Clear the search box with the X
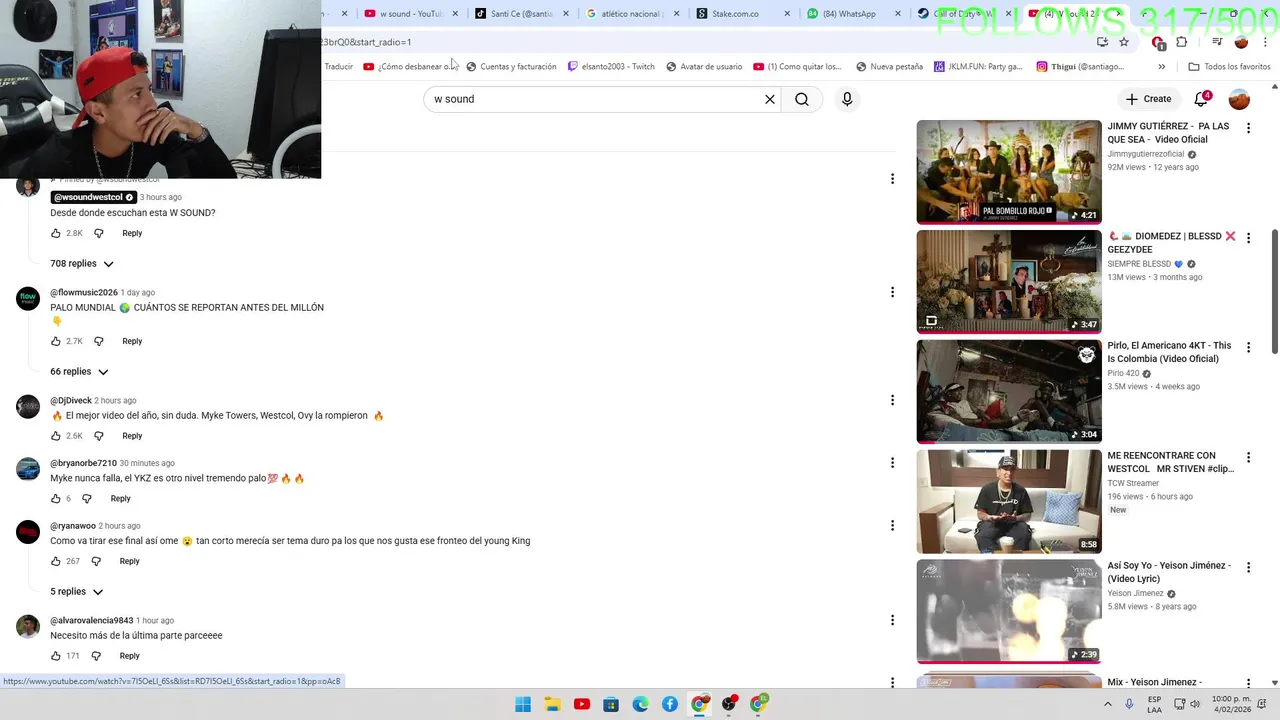This screenshot has height=720, width=1280. click(x=770, y=99)
